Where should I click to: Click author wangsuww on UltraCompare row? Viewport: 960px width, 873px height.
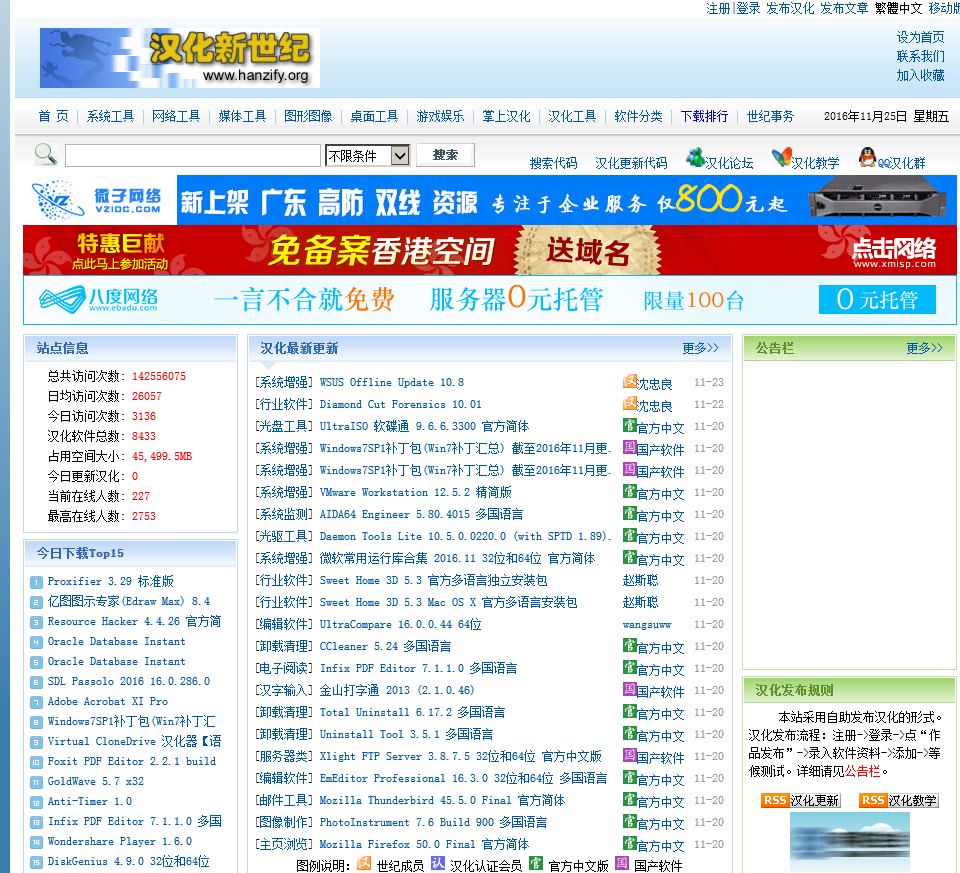pos(647,625)
